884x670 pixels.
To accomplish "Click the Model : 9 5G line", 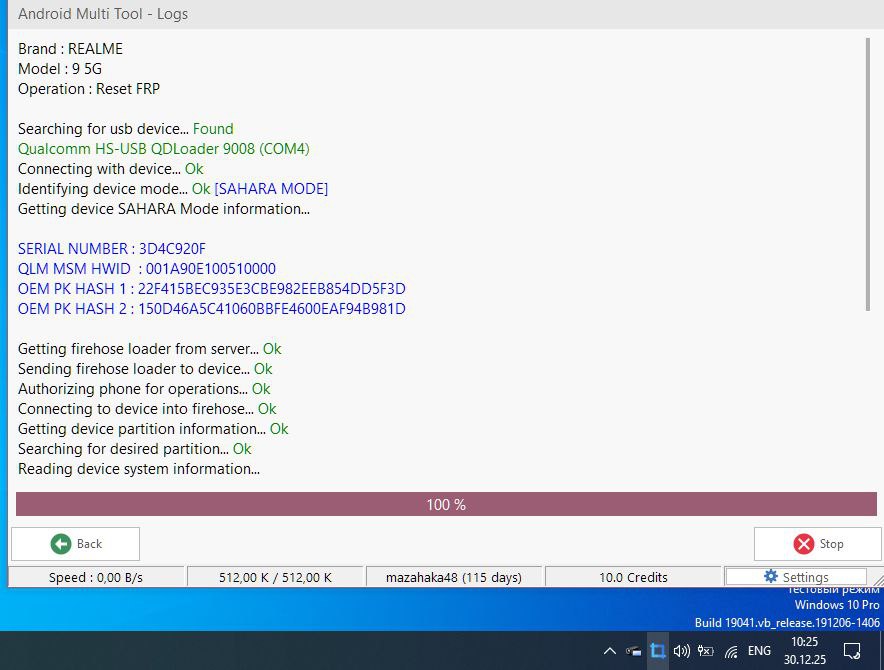I will click(x=60, y=69).
